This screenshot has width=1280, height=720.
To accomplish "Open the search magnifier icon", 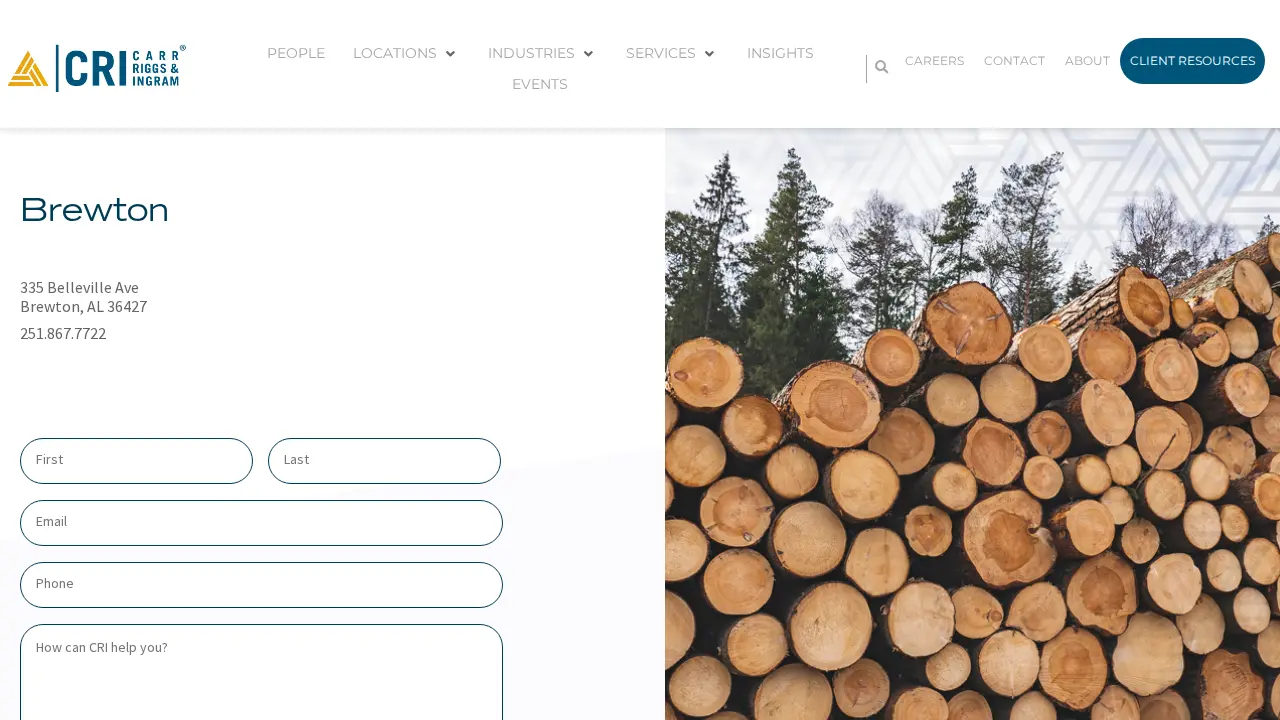I will 881,67.
